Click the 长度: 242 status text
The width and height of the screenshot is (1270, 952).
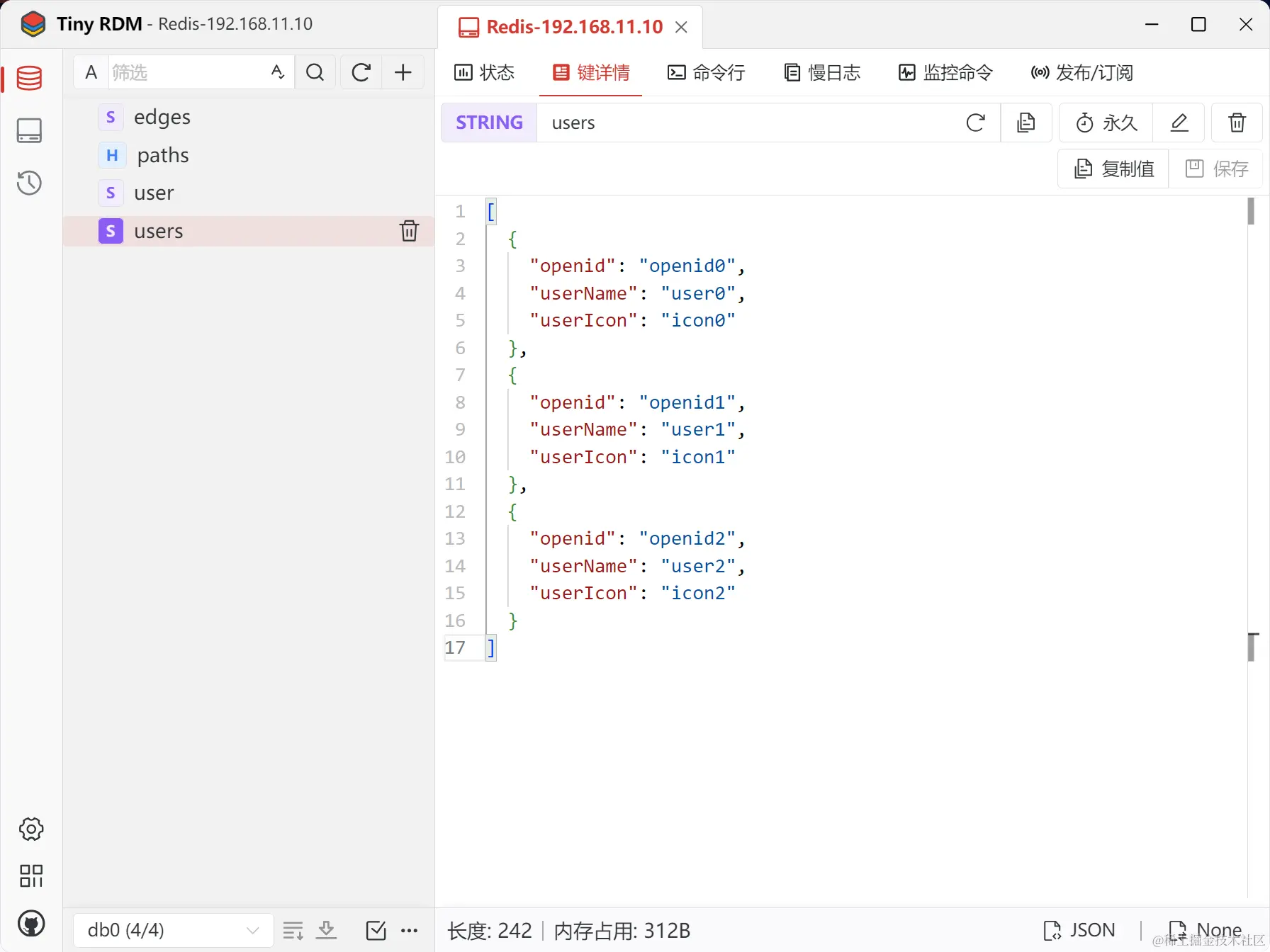click(x=490, y=930)
